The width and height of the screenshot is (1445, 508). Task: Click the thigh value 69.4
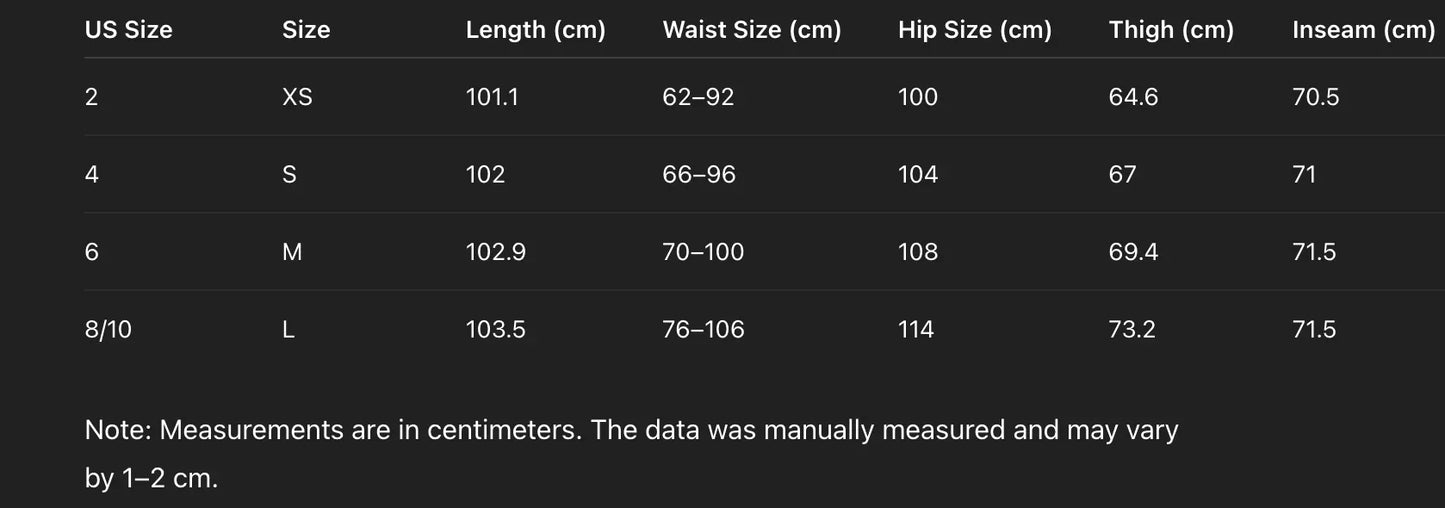click(1133, 252)
